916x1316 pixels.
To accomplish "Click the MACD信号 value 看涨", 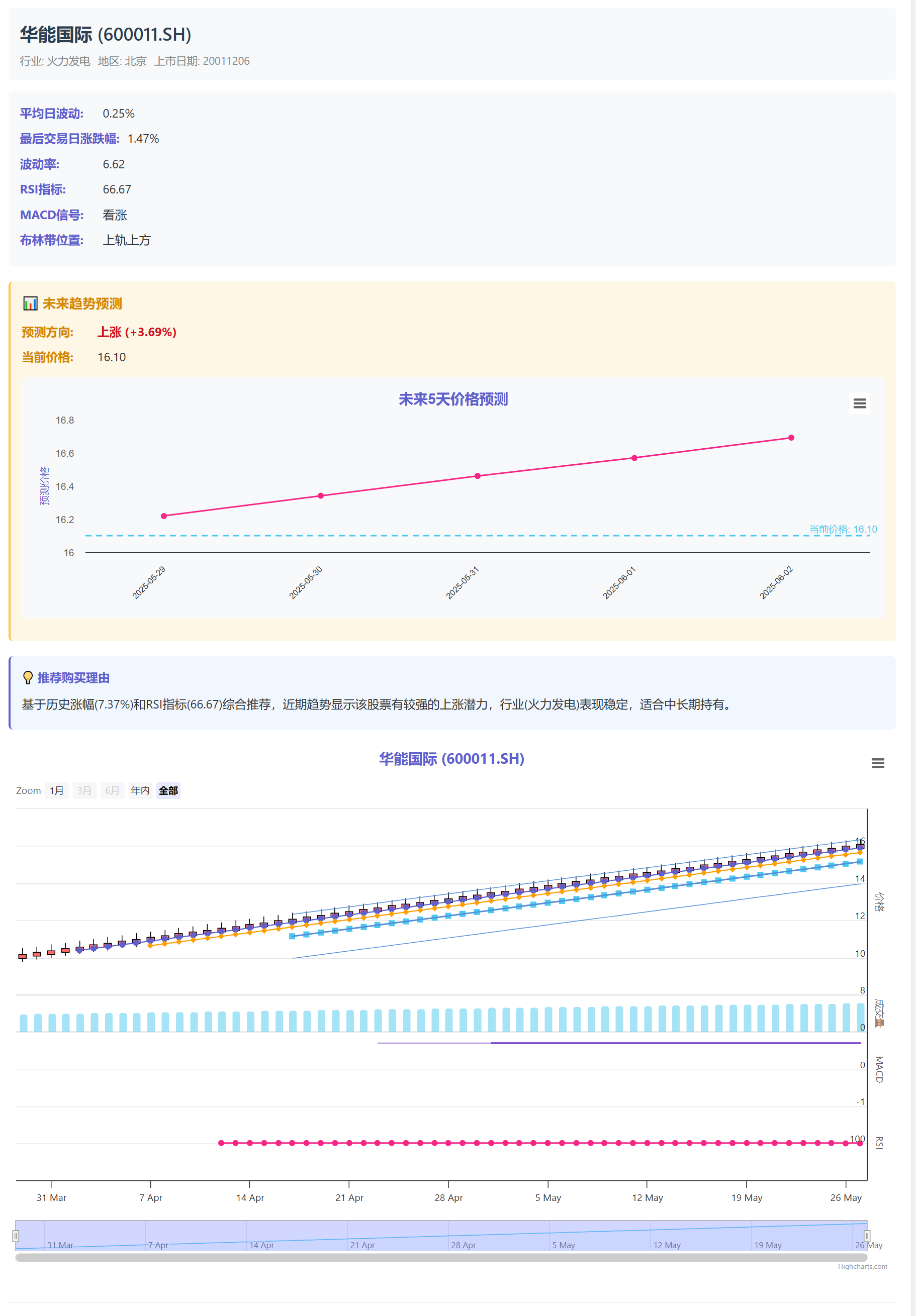I will tap(115, 215).
